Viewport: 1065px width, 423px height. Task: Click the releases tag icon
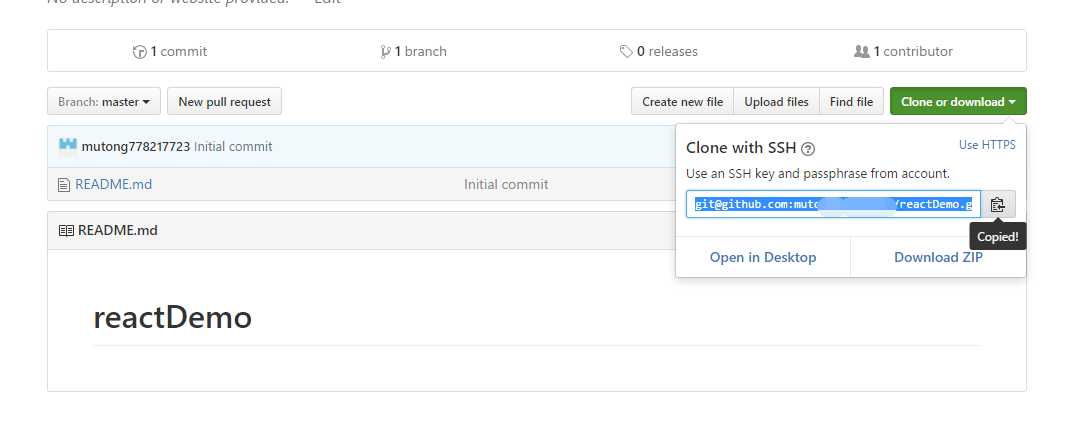pyautogui.click(x=626, y=52)
